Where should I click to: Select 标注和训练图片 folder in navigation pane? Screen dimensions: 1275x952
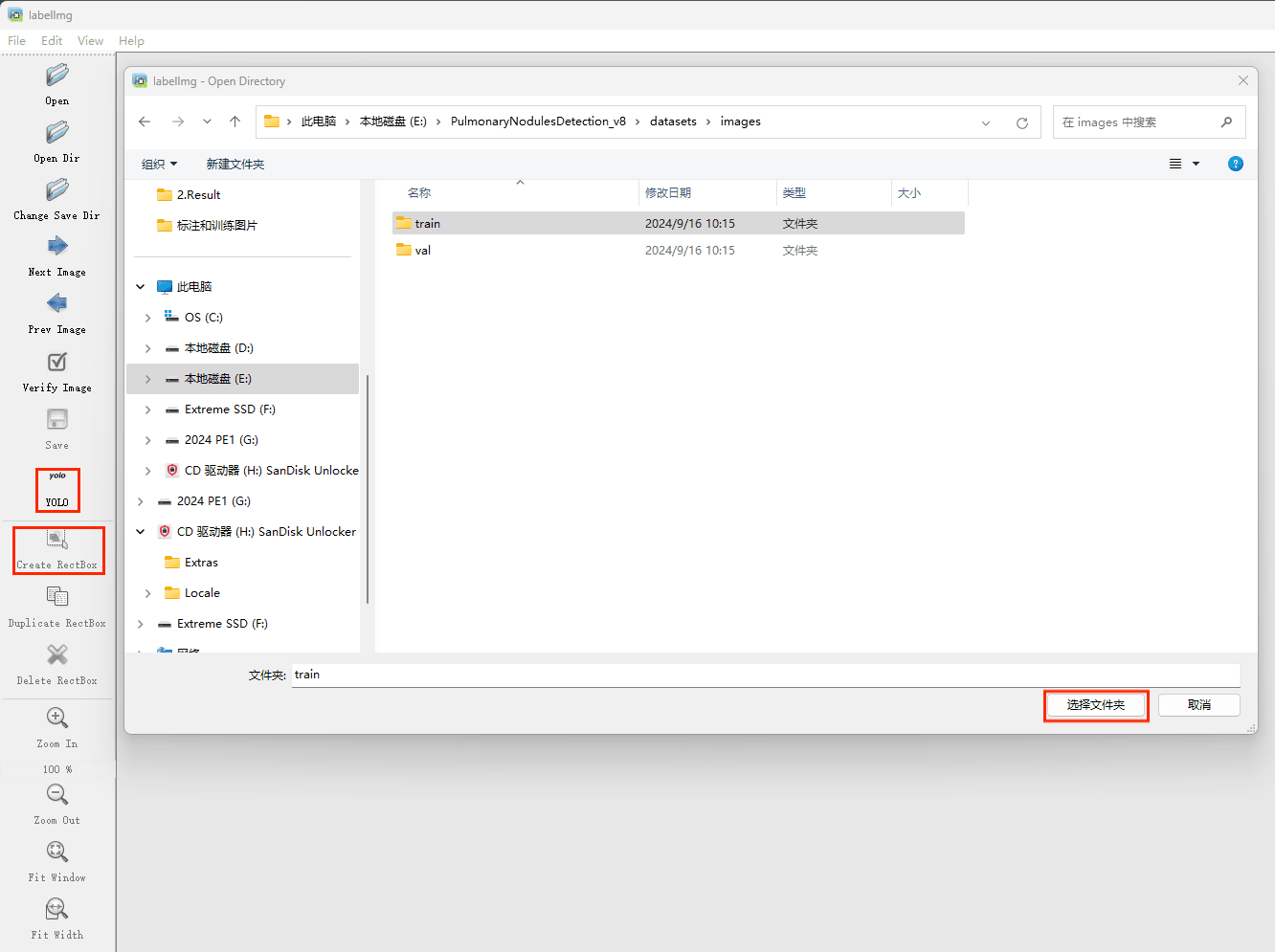(x=216, y=226)
